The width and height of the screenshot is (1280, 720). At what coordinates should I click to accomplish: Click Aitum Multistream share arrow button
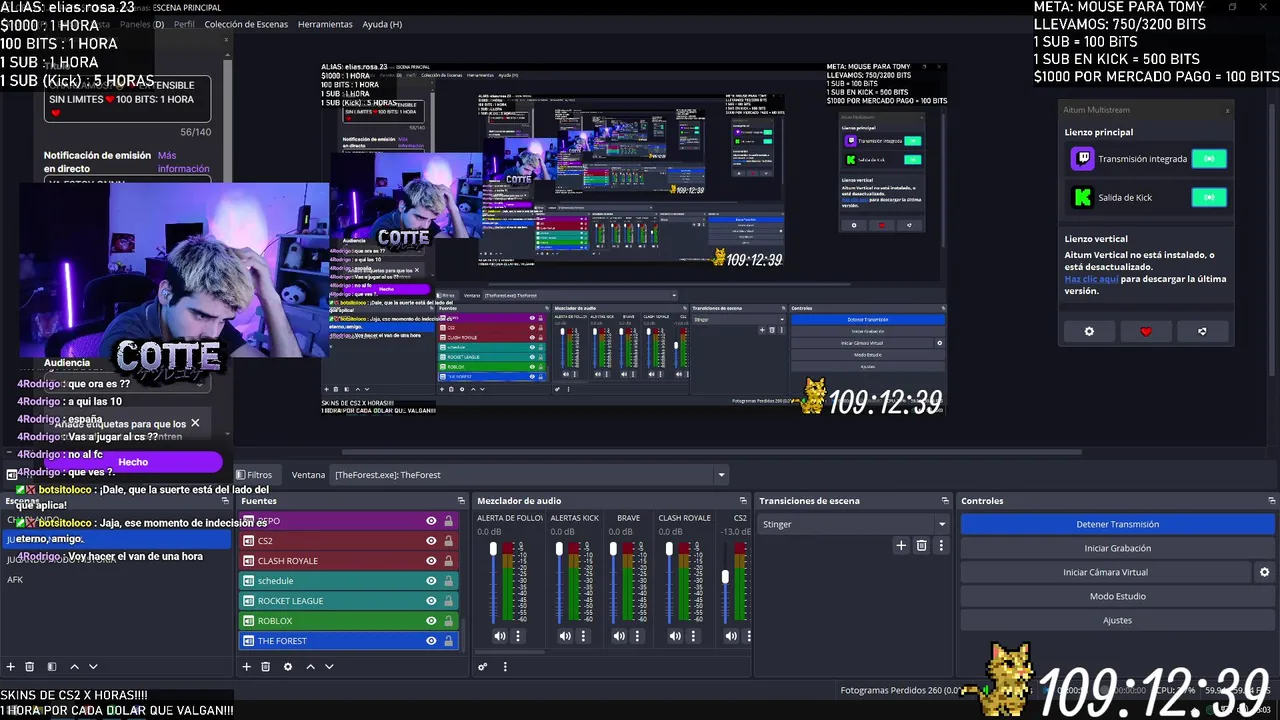pos(1202,332)
